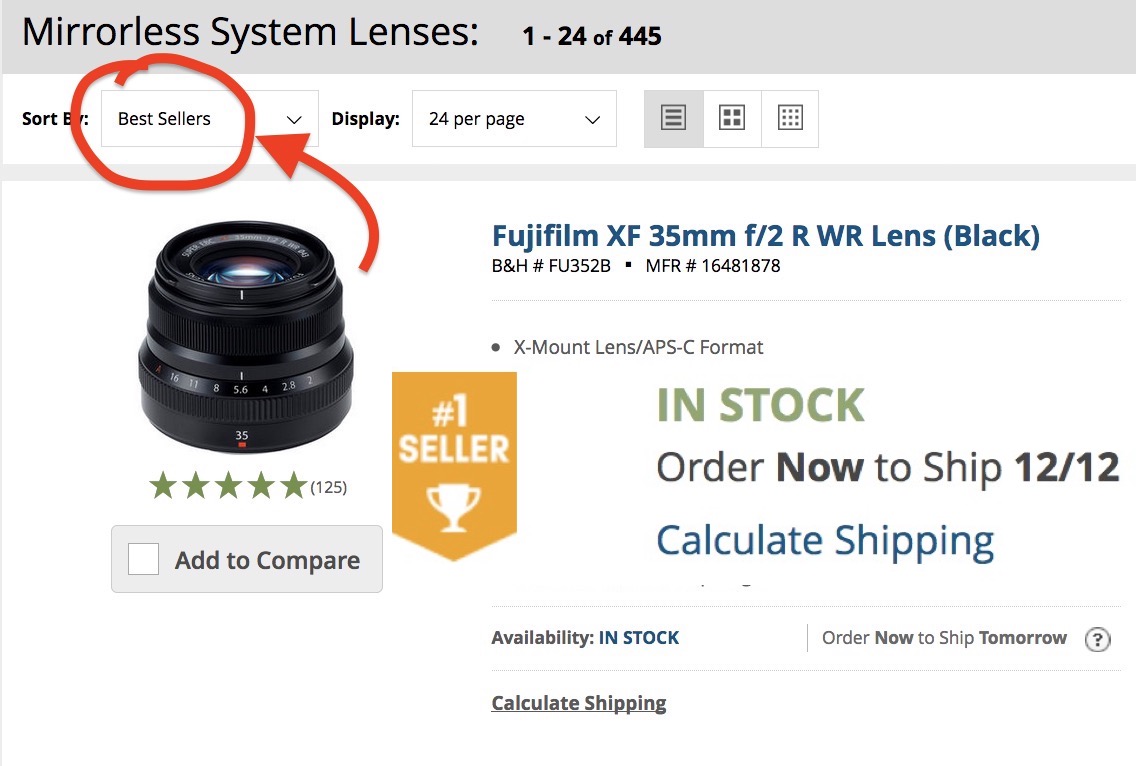Click the Fujifilm lens product thumbnail
The width and height of the screenshot is (1136, 766).
coord(246,338)
